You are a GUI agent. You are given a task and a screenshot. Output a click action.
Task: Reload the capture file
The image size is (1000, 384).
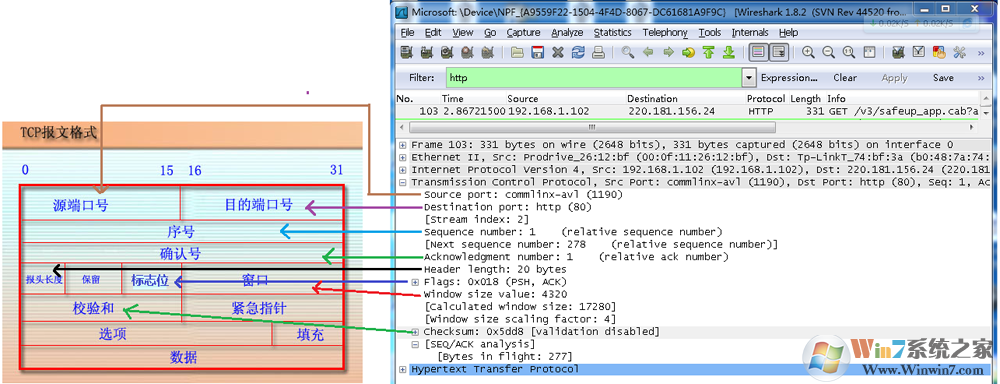tap(578, 53)
